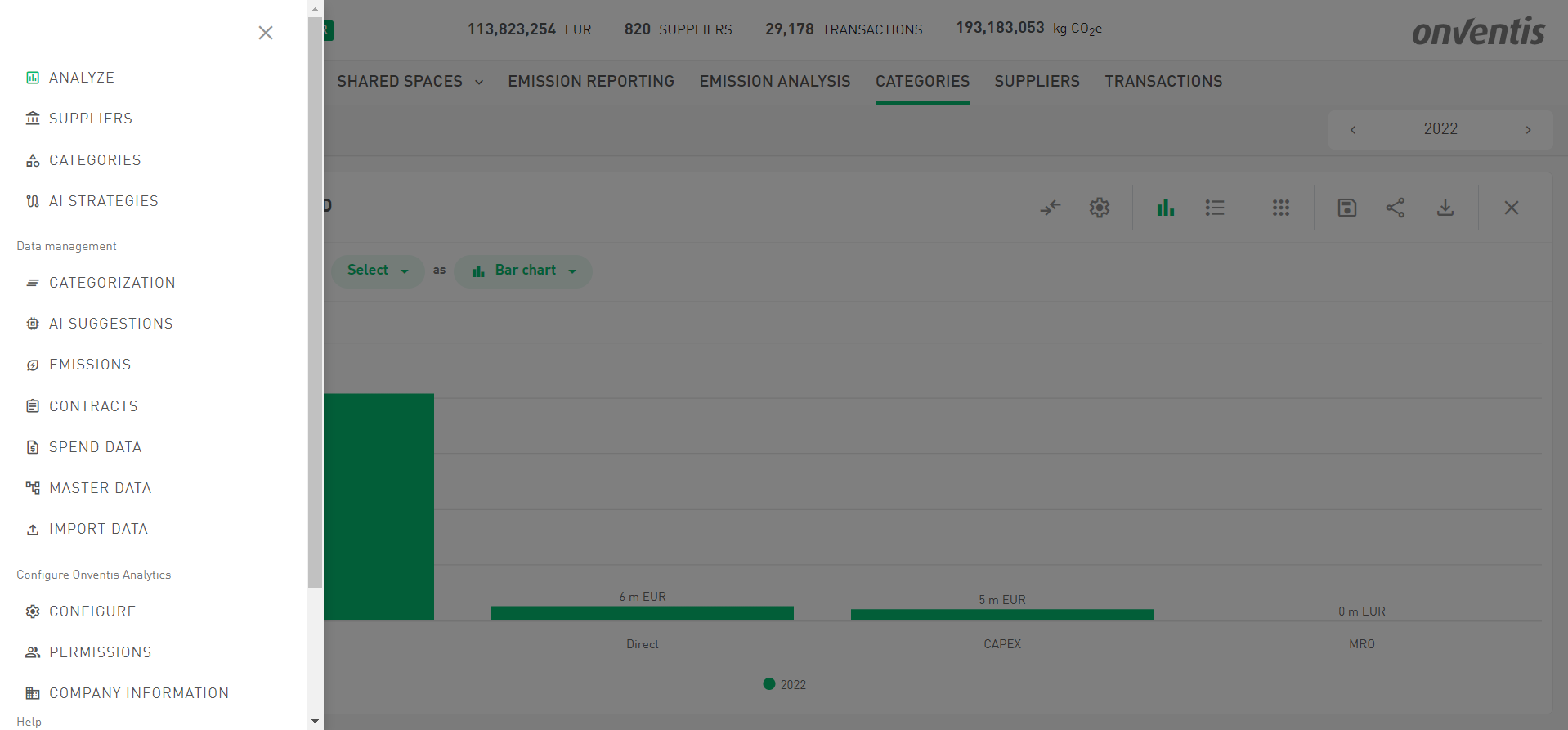Open the Bar chart type dropdown

(x=523, y=271)
